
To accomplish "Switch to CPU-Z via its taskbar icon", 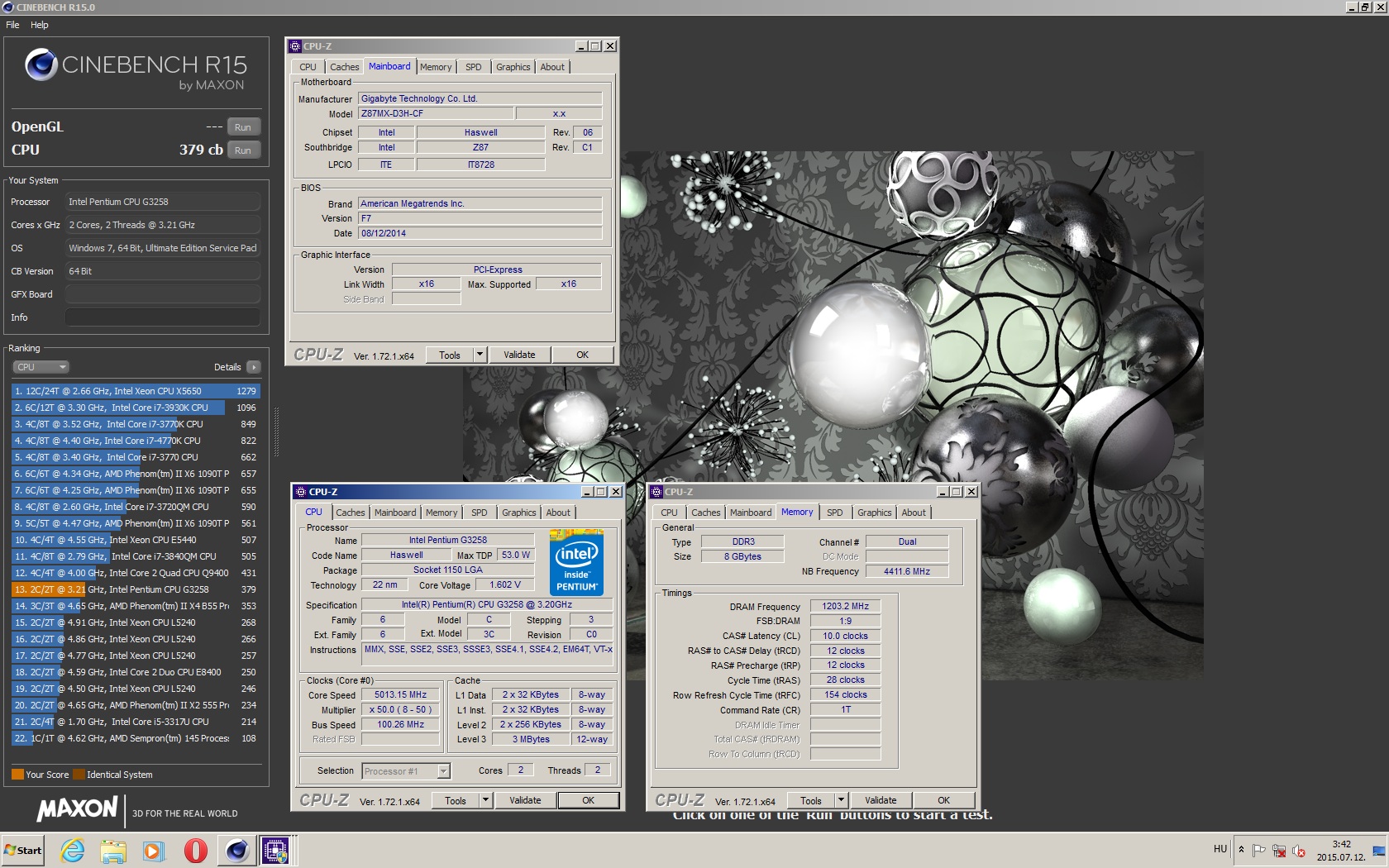I will point(275,850).
